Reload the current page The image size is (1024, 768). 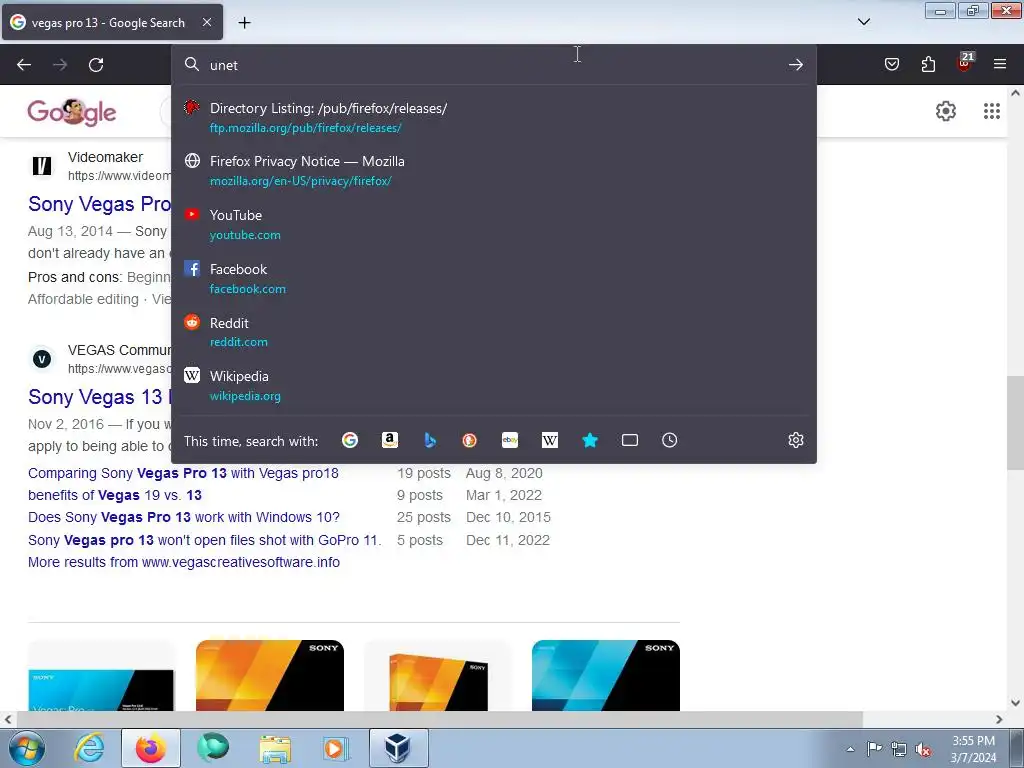click(96, 65)
